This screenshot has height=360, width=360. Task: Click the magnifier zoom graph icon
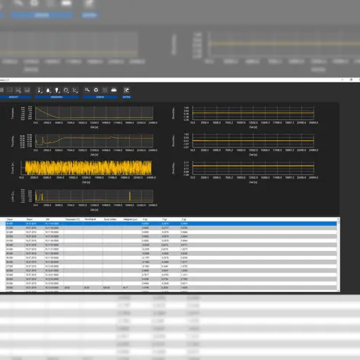point(87,90)
